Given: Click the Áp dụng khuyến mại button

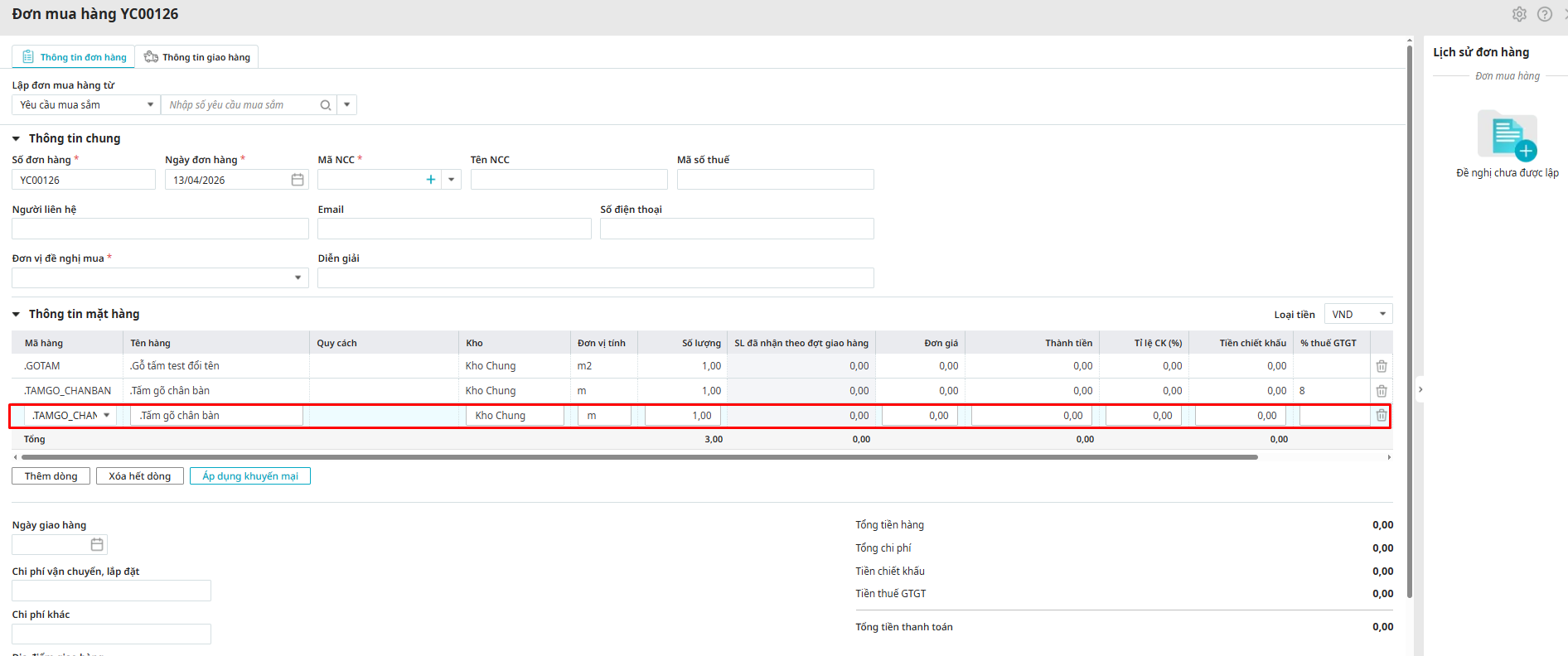Looking at the screenshot, I should pos(250,476).
